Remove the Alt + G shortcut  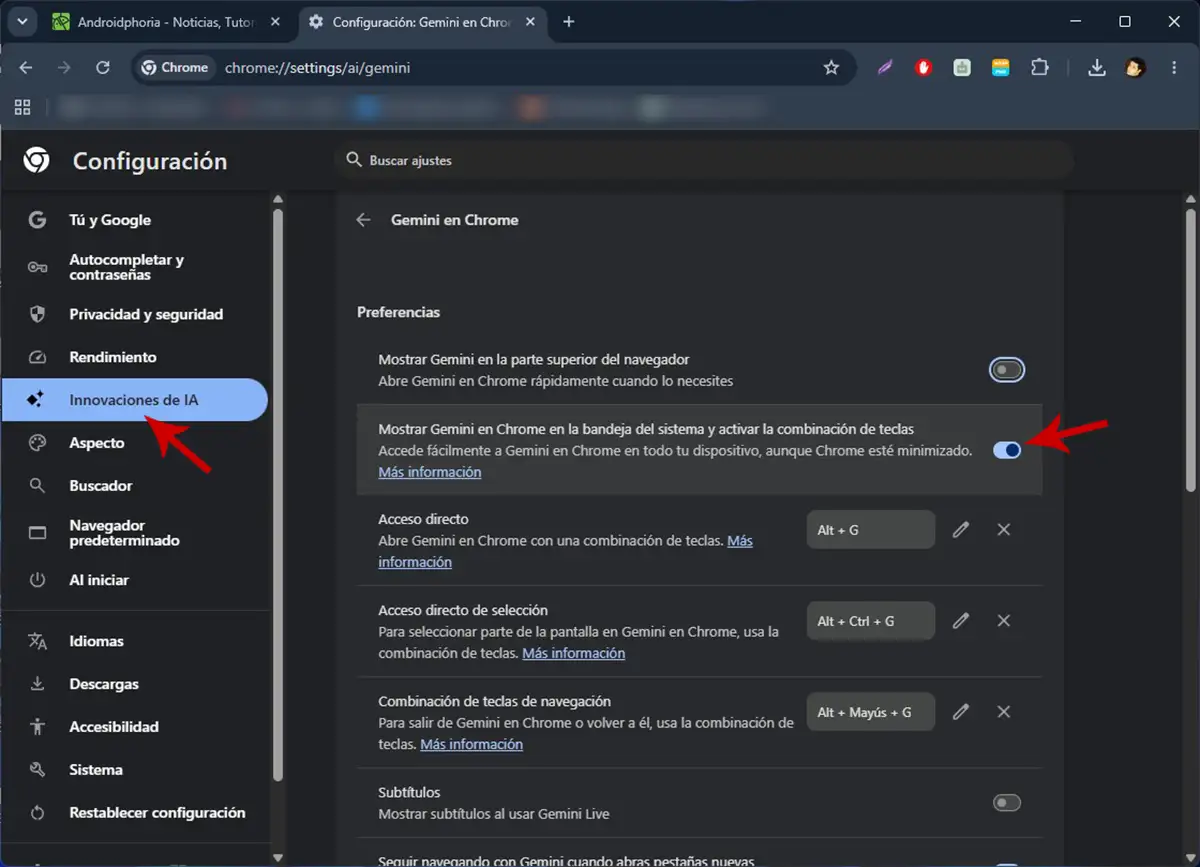1004,530
